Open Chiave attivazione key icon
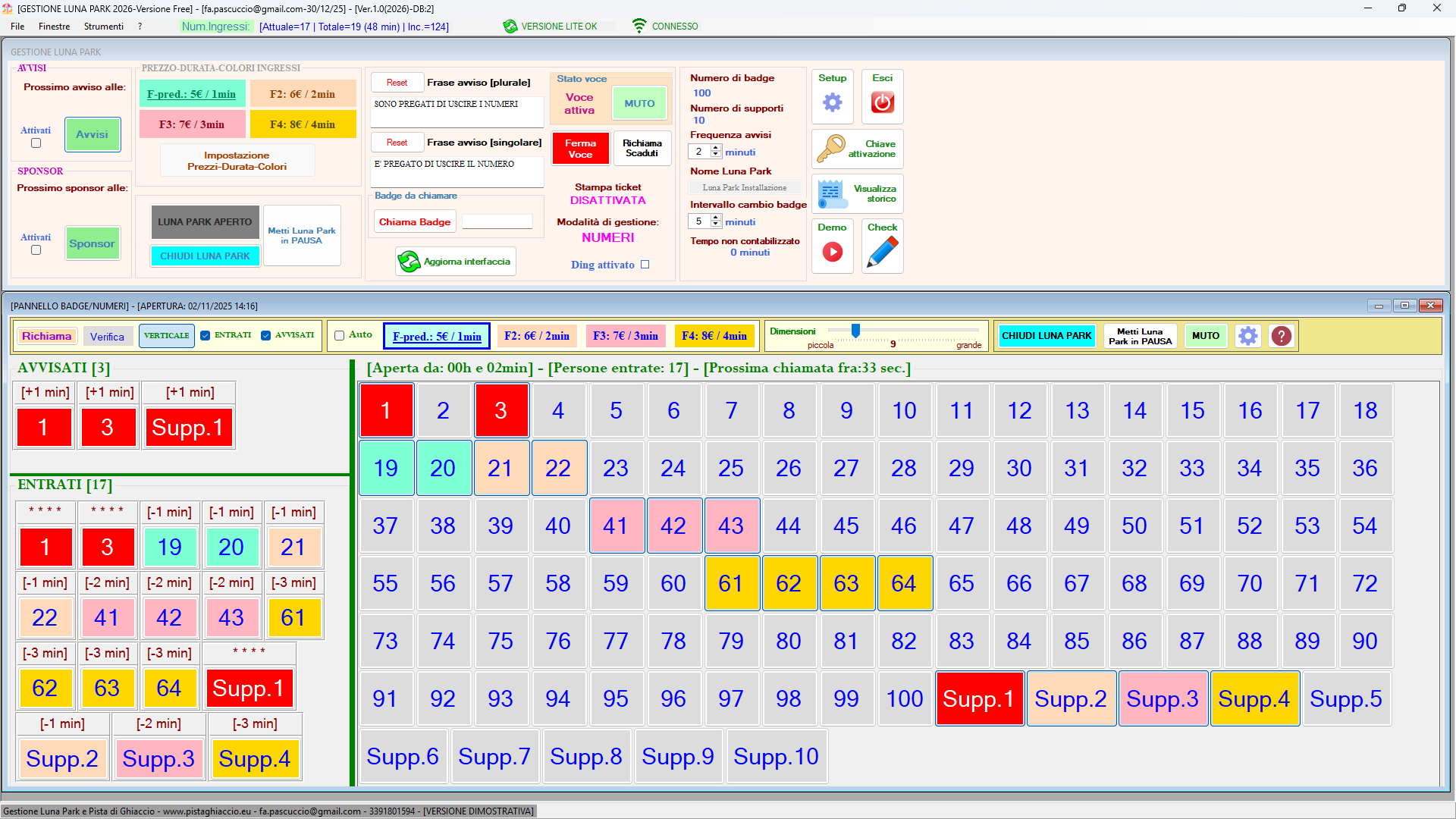 [831, 149]
